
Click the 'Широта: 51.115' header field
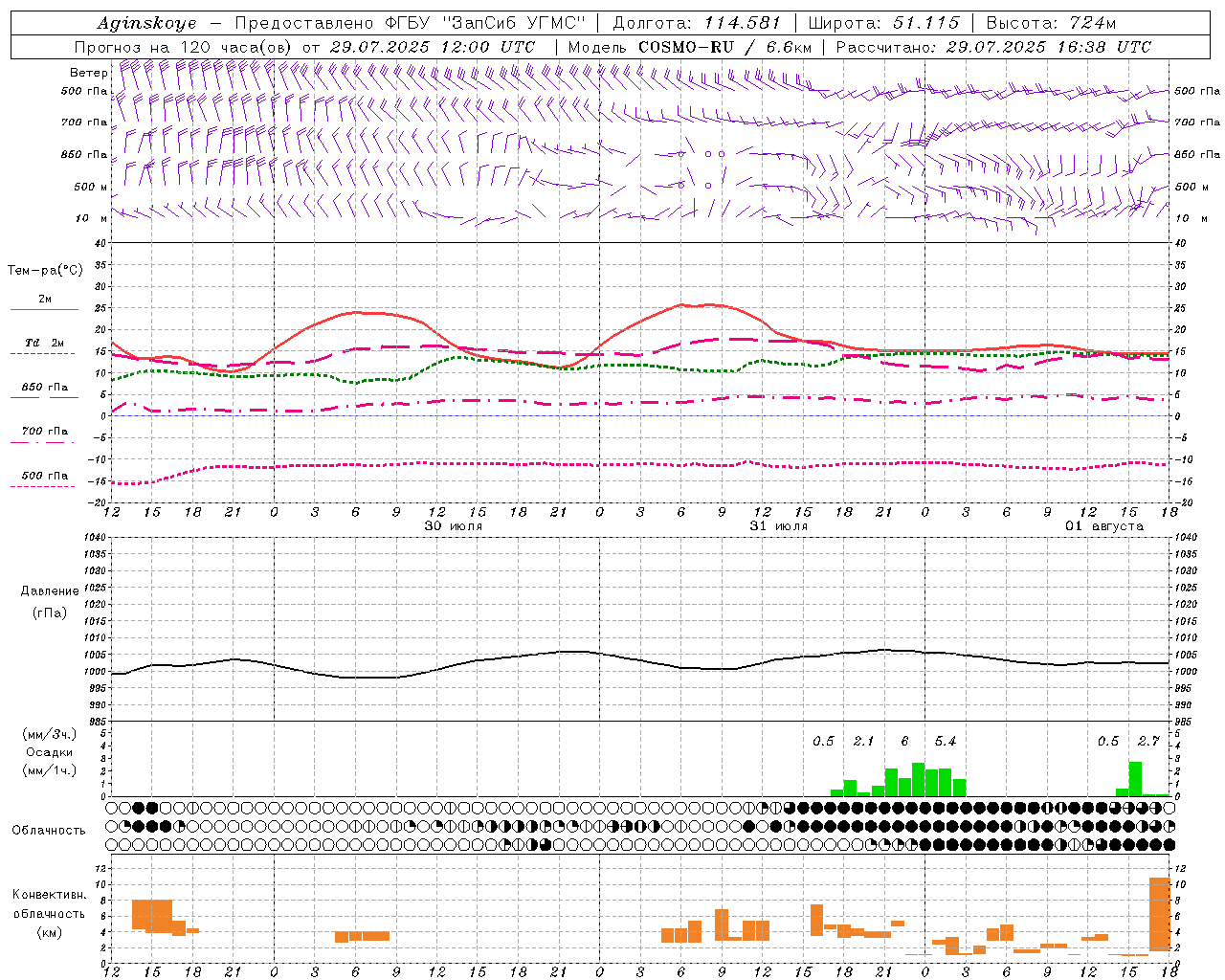click(883, 23)
